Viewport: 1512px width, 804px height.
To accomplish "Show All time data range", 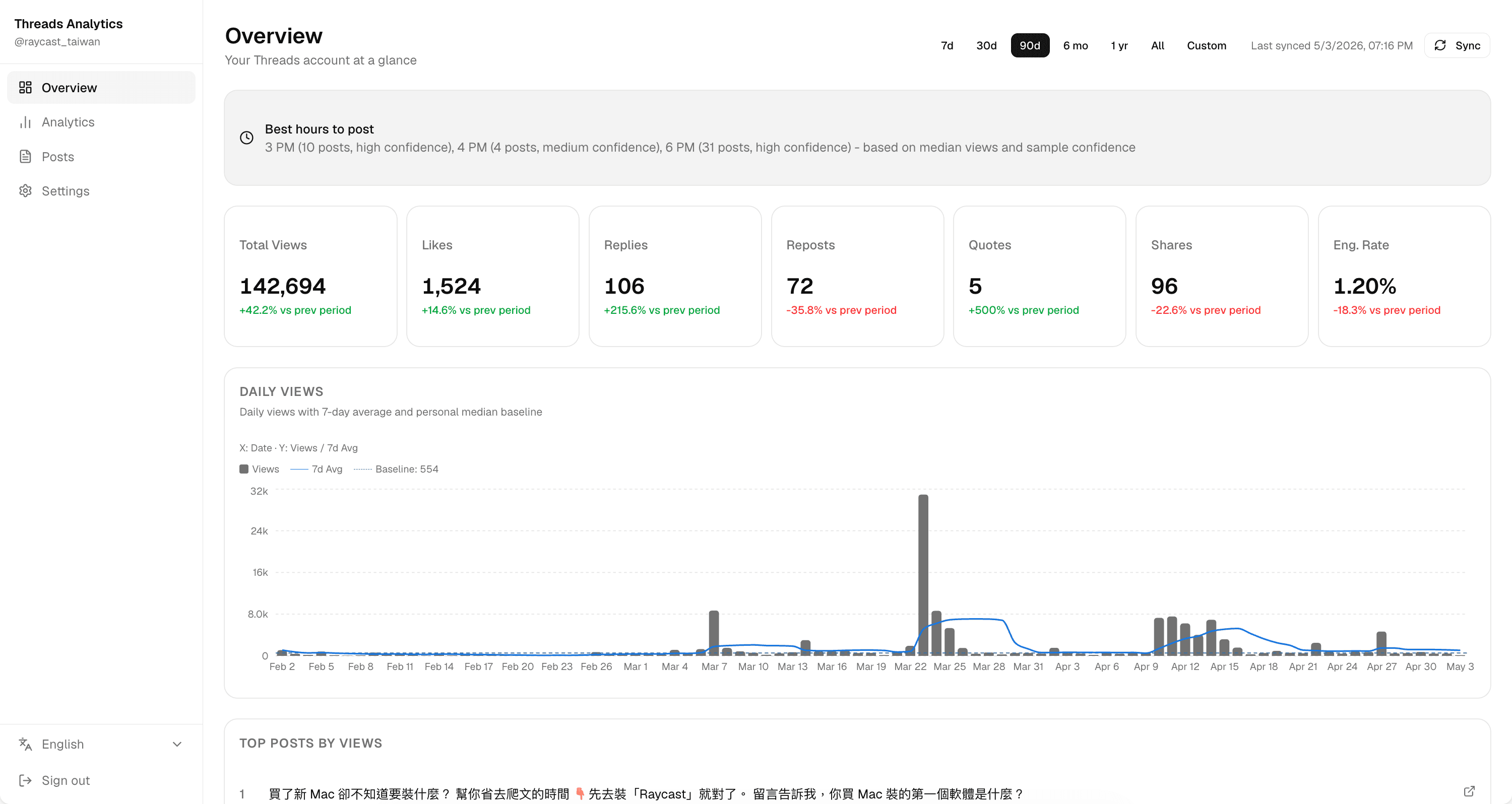I will pyautogui.click(x=1158, y=45).
